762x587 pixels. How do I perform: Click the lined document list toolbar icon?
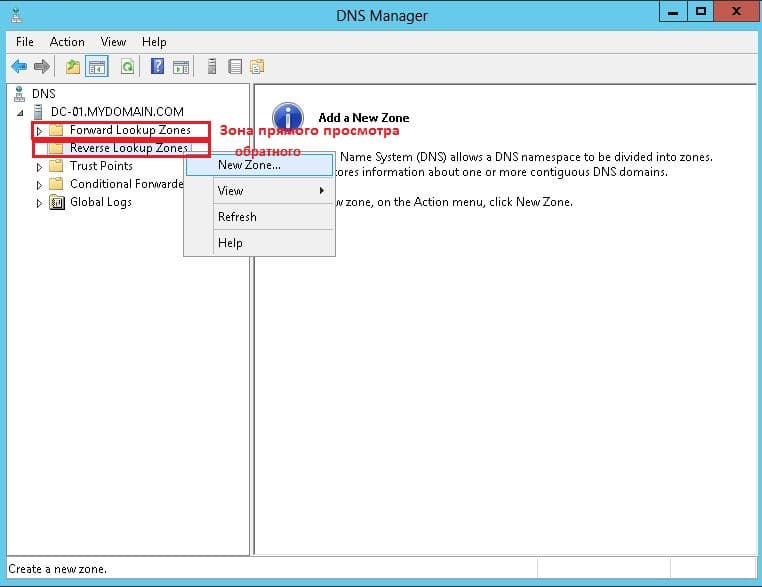pos(235,67)
